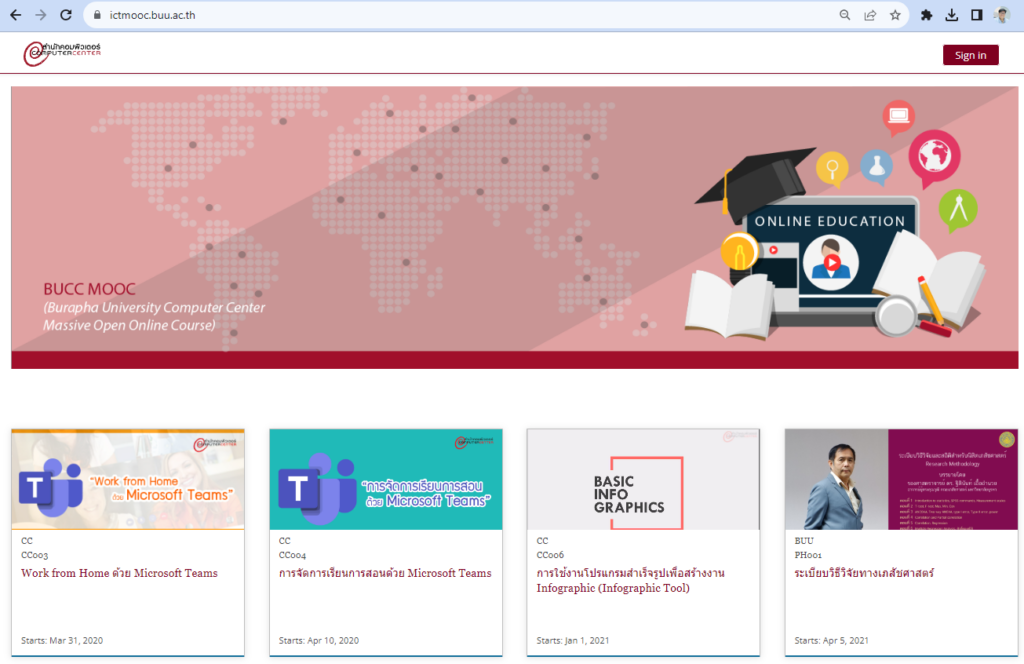
Task: Open the CC004 Microsoft Teams teaching course title
Action: coord(385,573)
